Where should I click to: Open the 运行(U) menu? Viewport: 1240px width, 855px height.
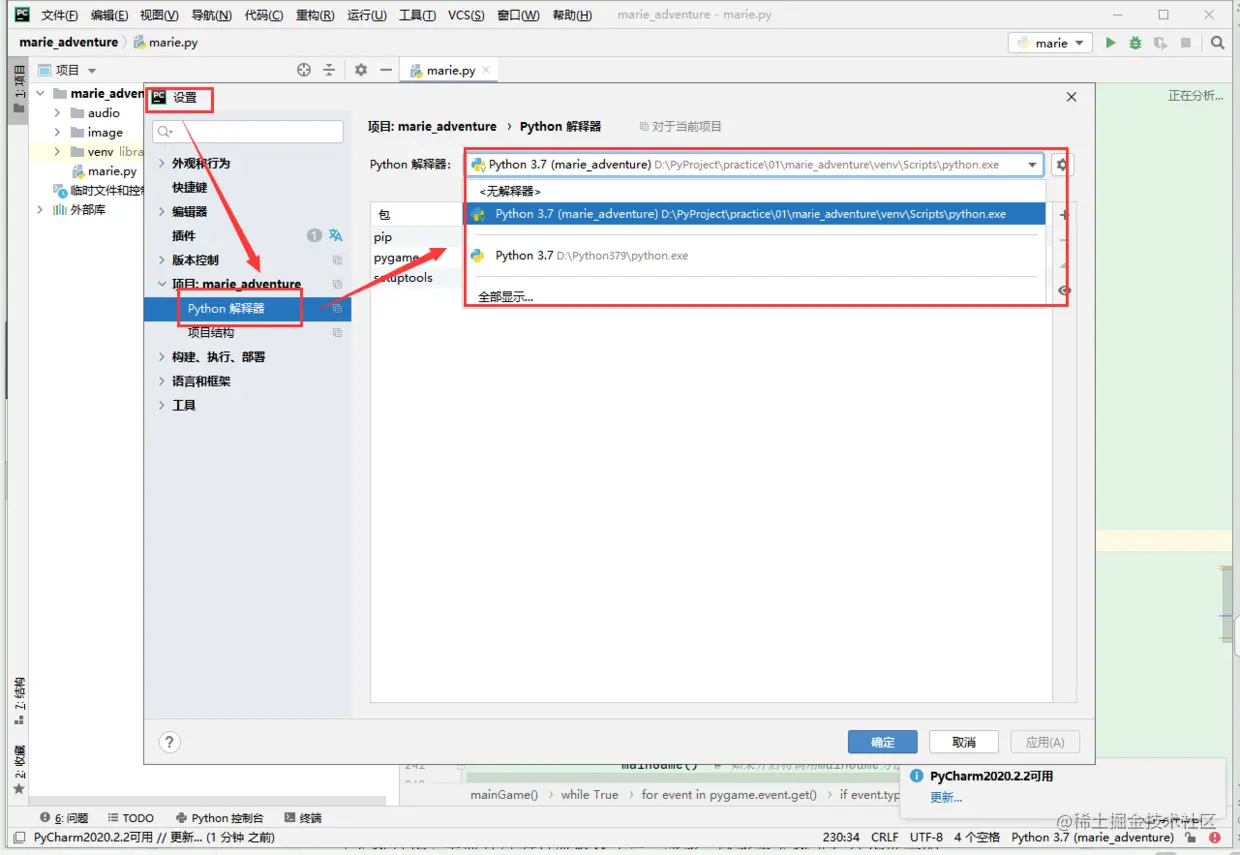(367, 15)
